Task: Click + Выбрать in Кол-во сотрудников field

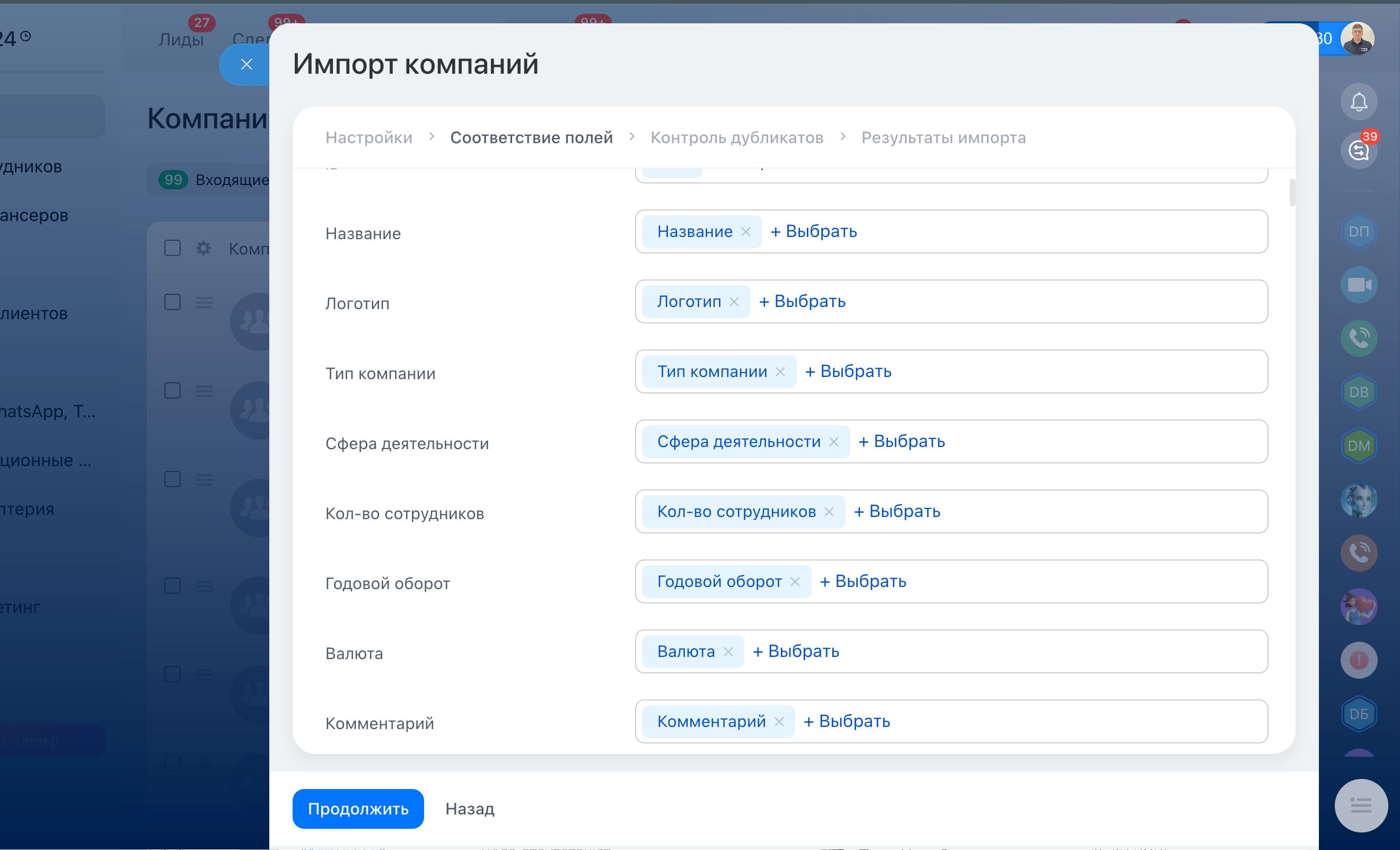Action: tap(897, 511)
